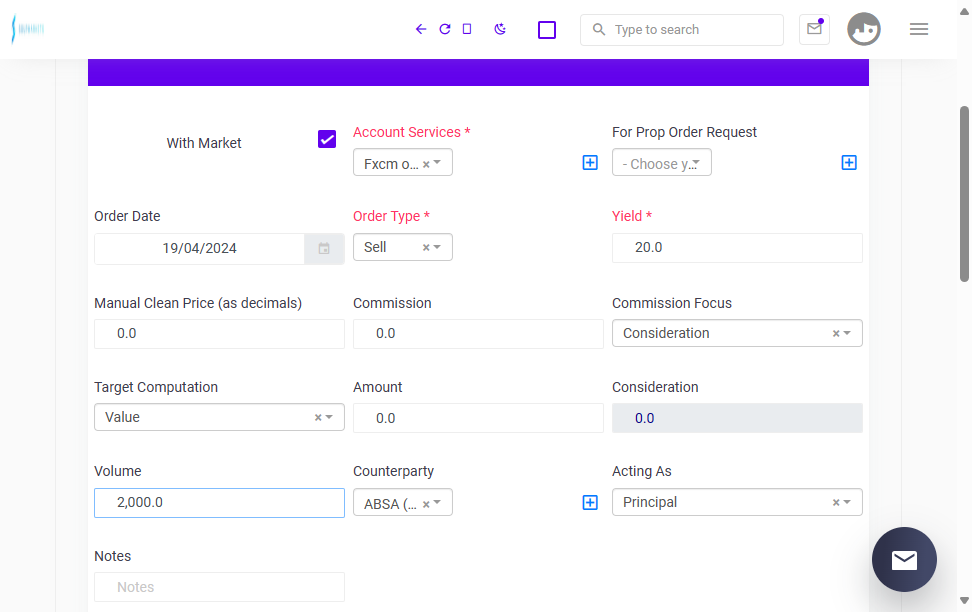Open the Target Computation dropdown

329,417
